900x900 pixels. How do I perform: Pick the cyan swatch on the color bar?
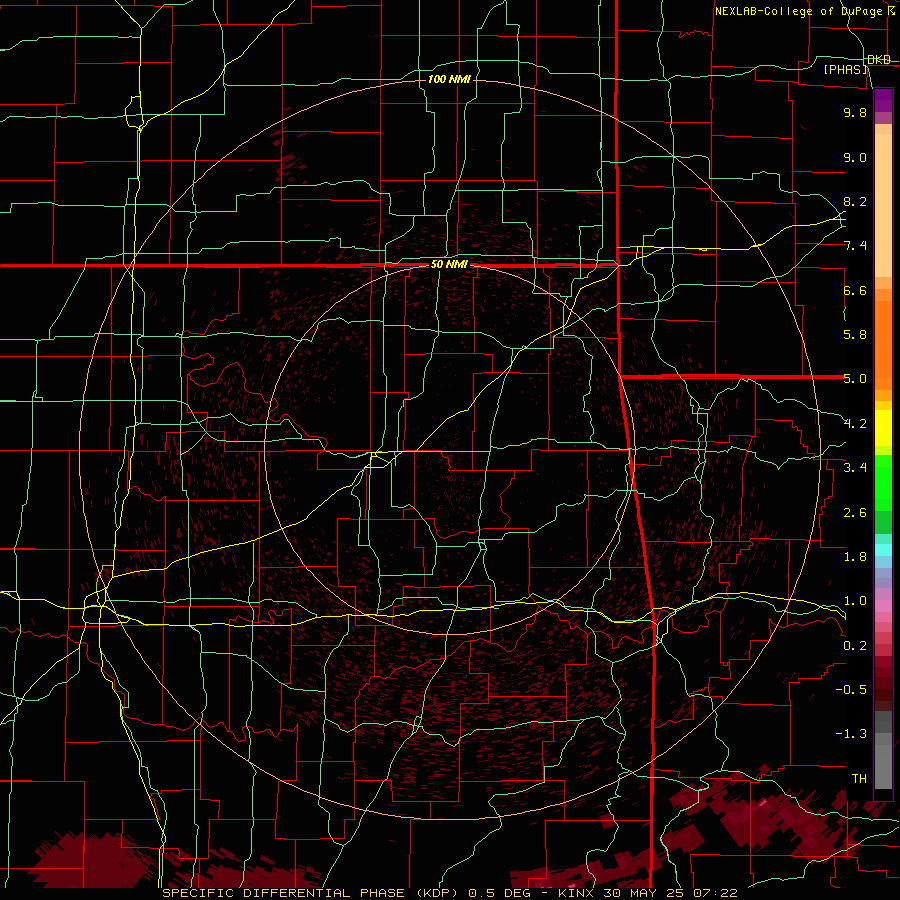click(883, 550)
